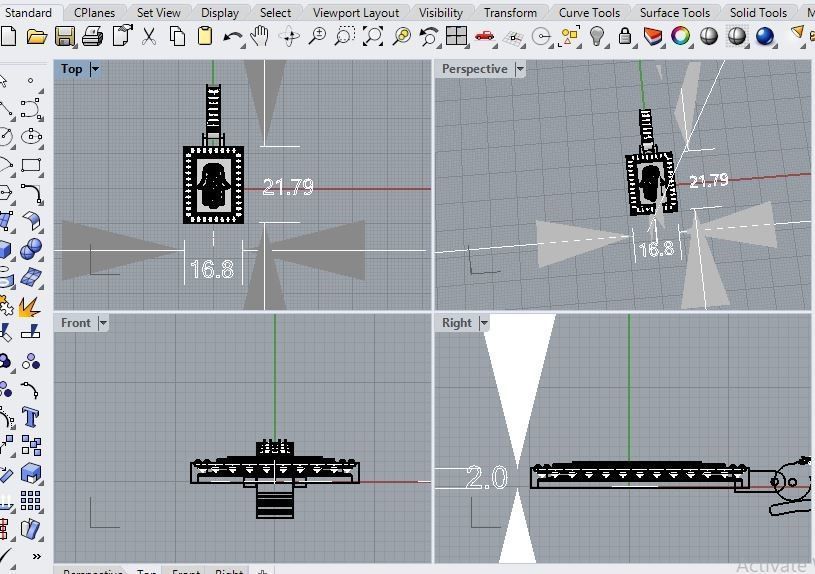The image size is (815, 574).
Task: Select the 2.0 dimension in Right viewport
Action: coord(487,477)
